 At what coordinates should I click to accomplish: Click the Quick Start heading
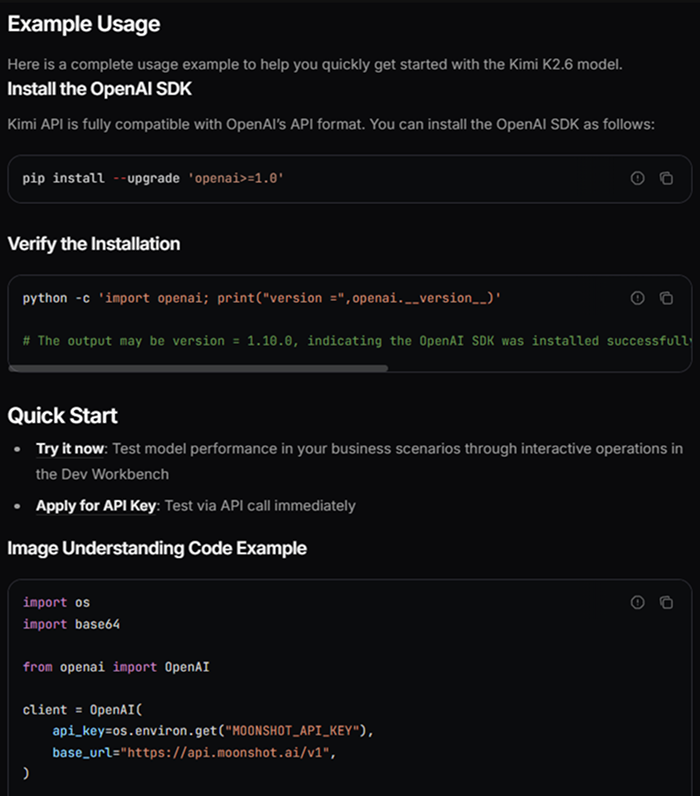pos(62,415)
